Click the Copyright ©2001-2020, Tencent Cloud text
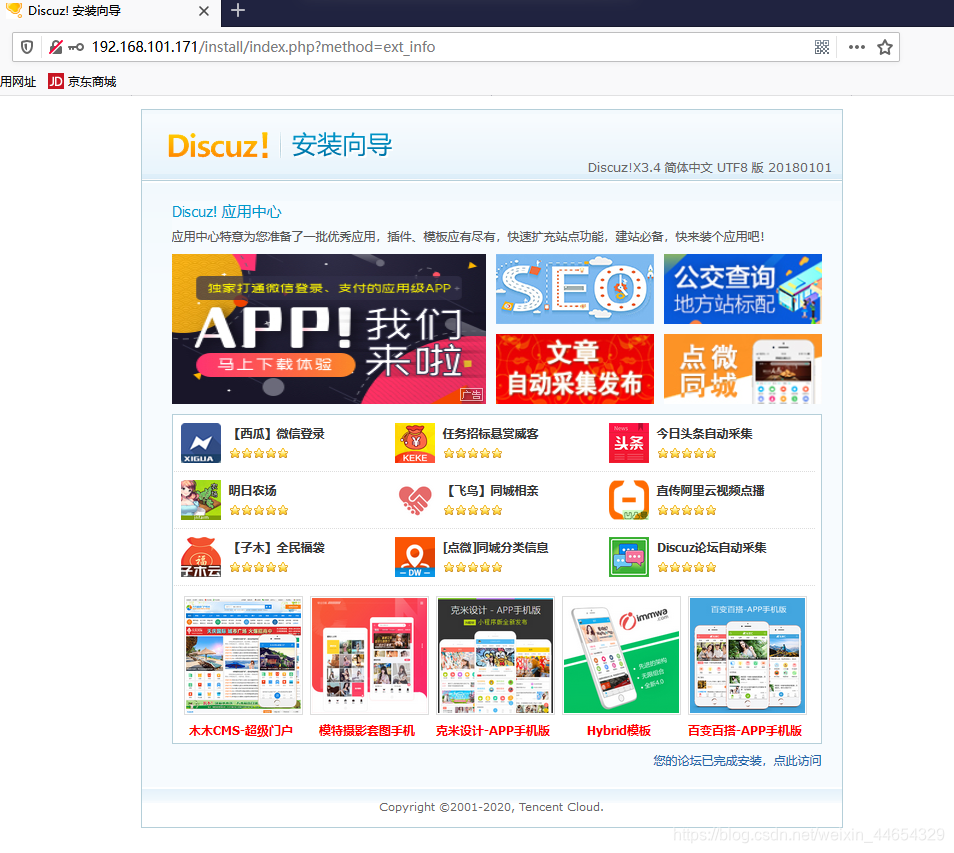 (492, 807)
